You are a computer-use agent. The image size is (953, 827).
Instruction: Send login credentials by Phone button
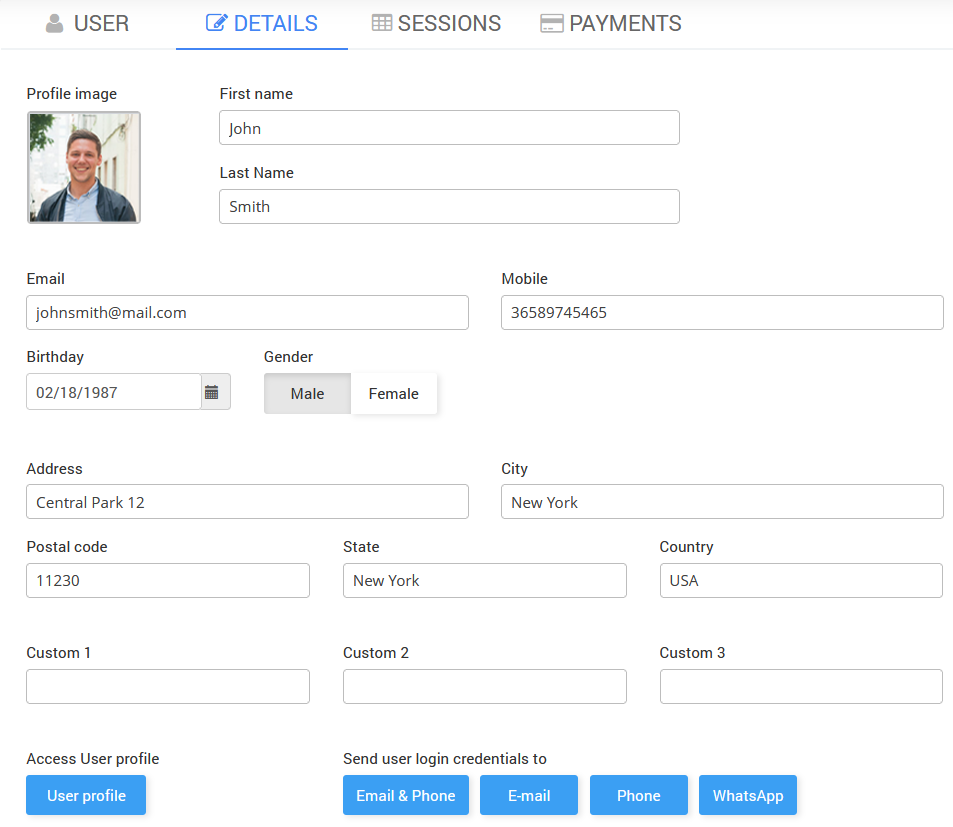[638, 796]
